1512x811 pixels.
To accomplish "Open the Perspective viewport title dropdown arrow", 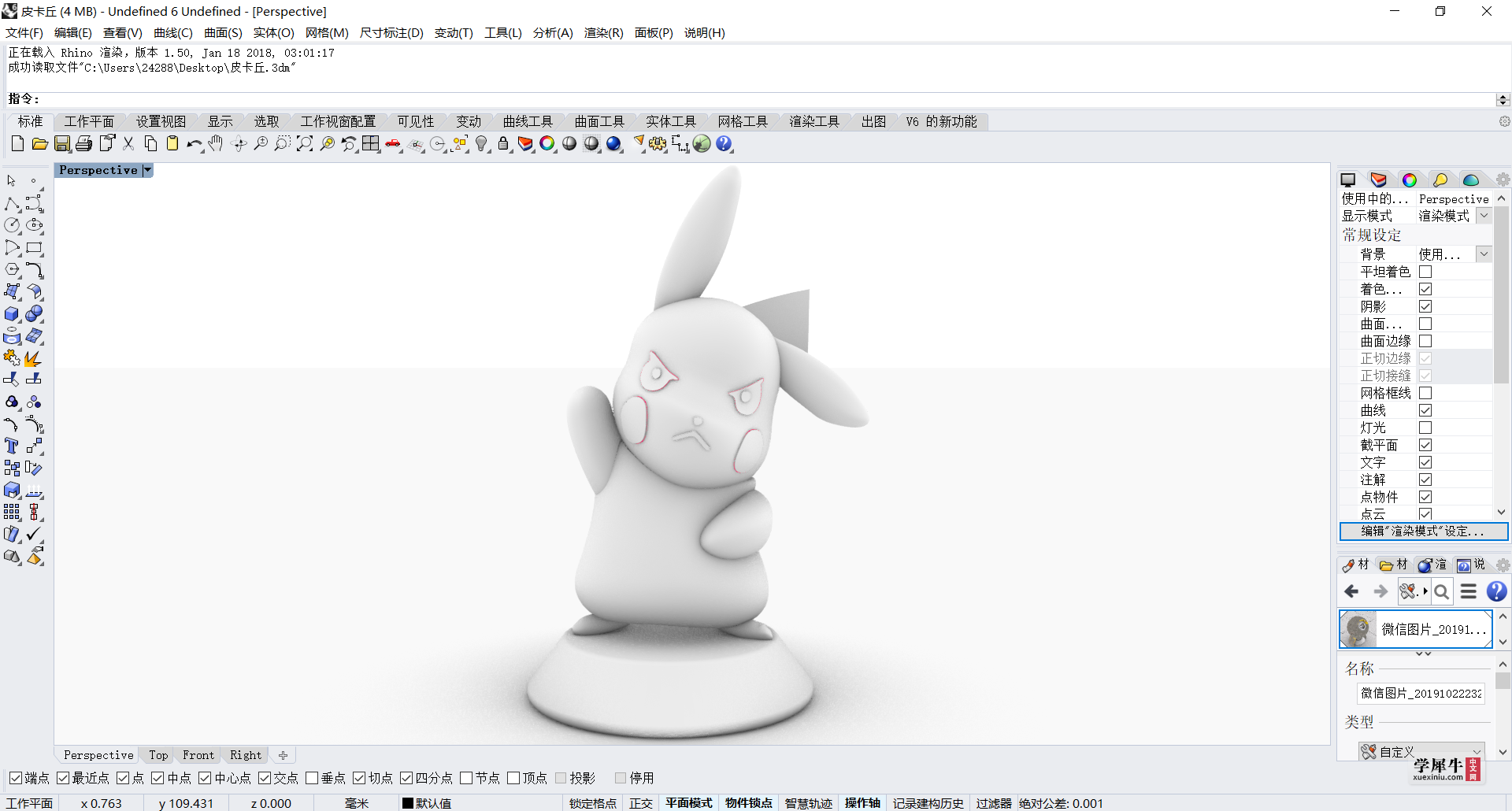I will point(147,170).
